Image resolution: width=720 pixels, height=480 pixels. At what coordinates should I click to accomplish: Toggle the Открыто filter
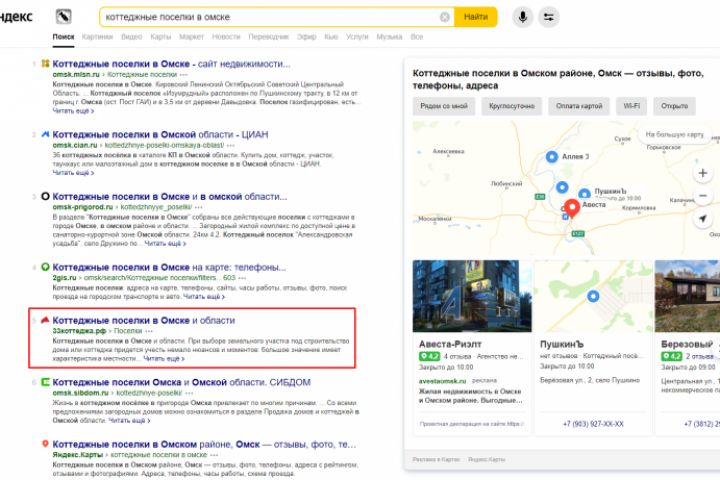[674, 106]
